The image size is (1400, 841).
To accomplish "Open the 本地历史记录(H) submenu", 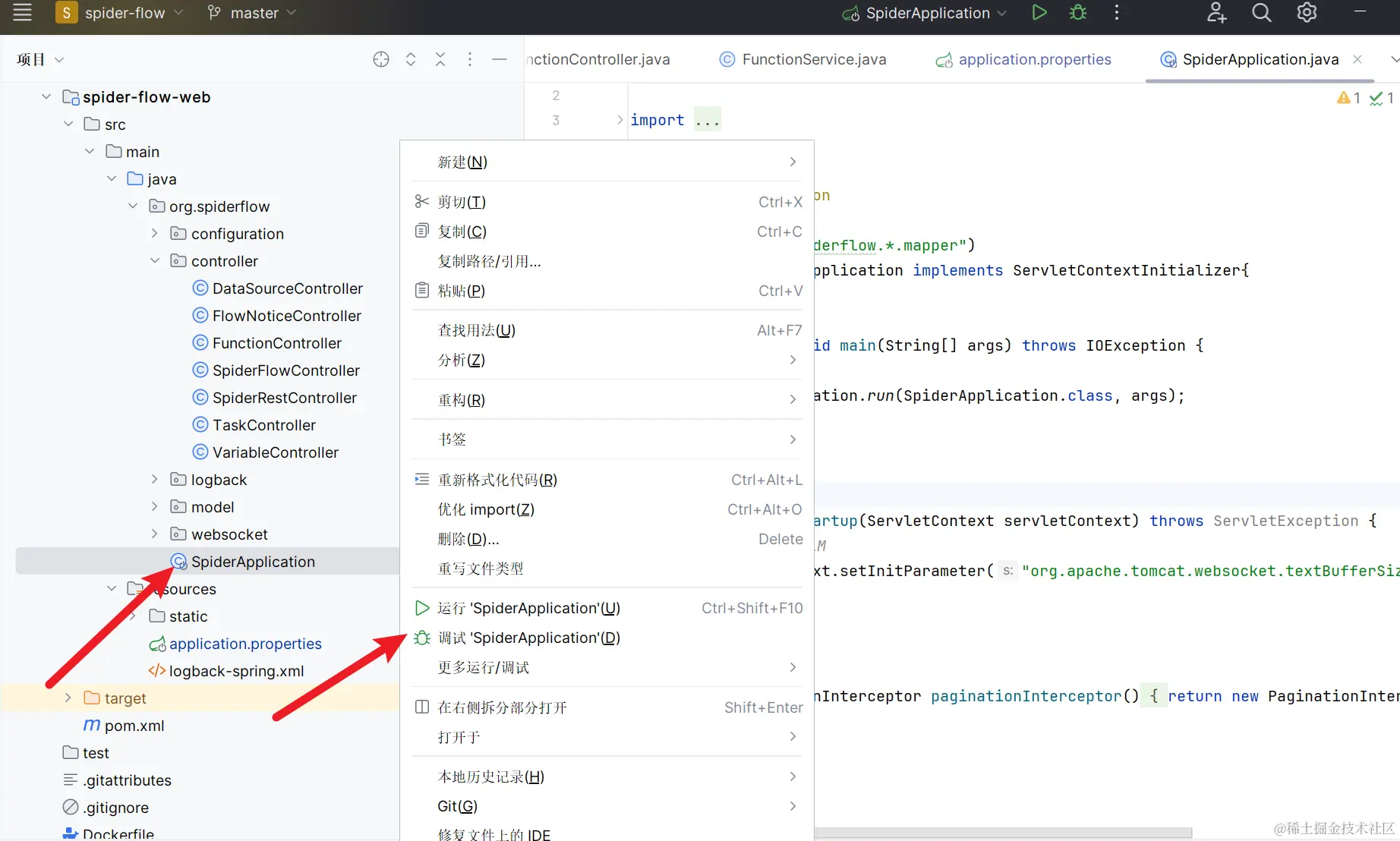I will 607,776.
